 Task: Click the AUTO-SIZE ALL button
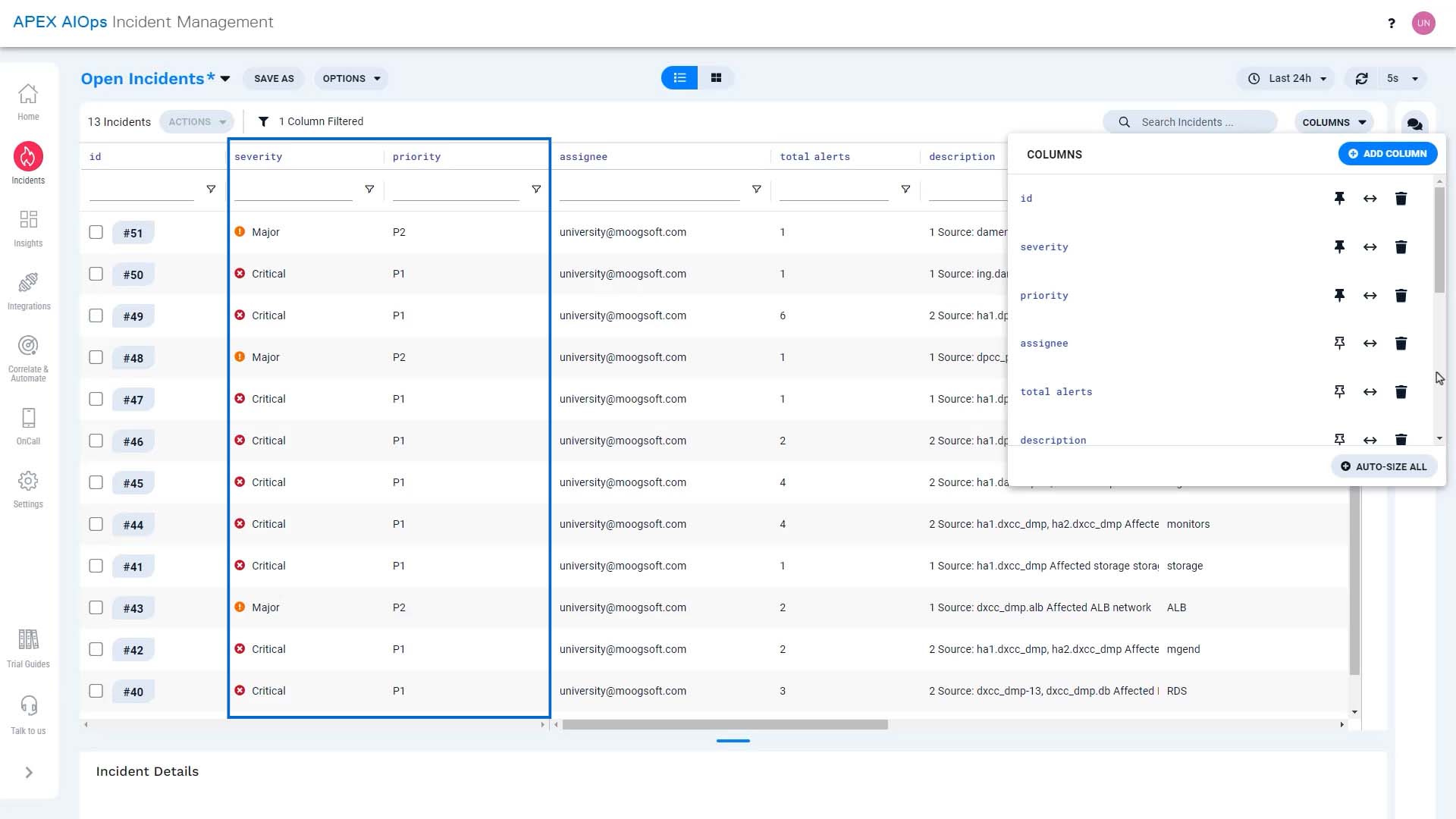1384,467
